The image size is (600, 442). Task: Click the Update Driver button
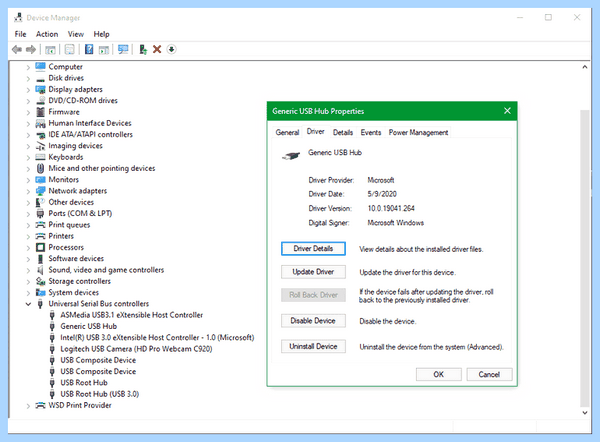click(313, 272)
